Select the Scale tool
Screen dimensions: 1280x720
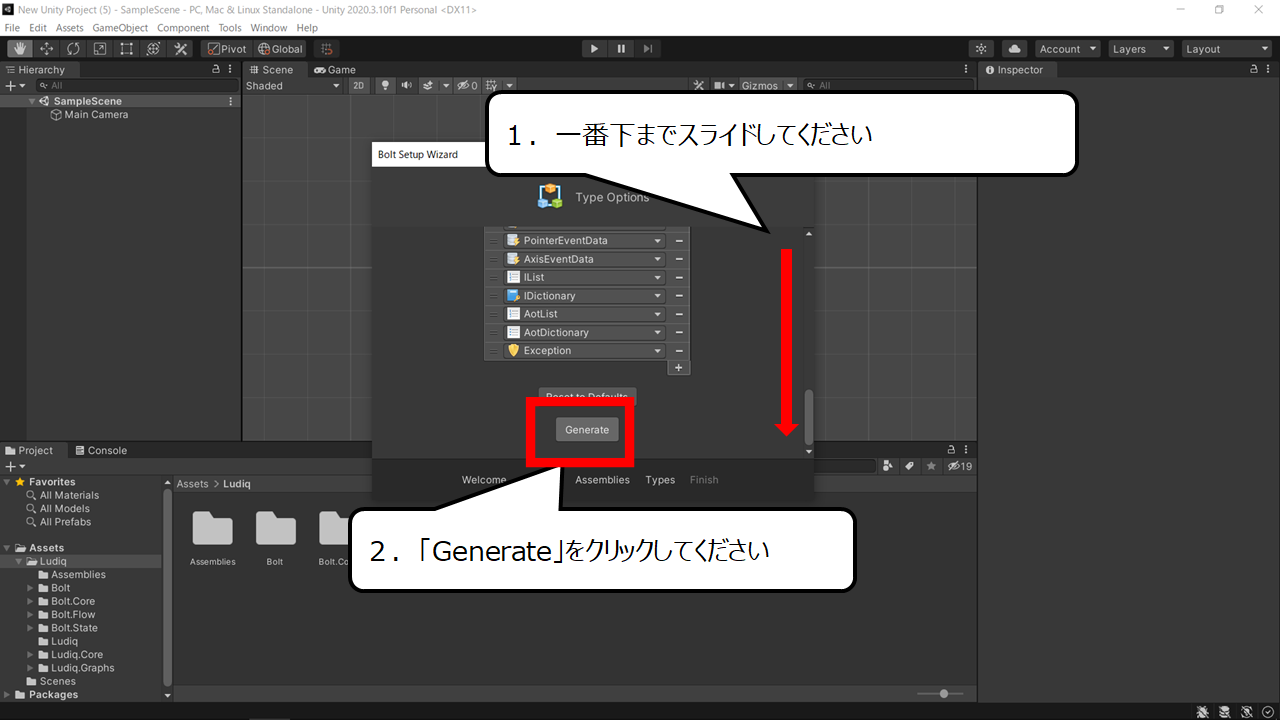pyautogui.click(x=100, y=49)
